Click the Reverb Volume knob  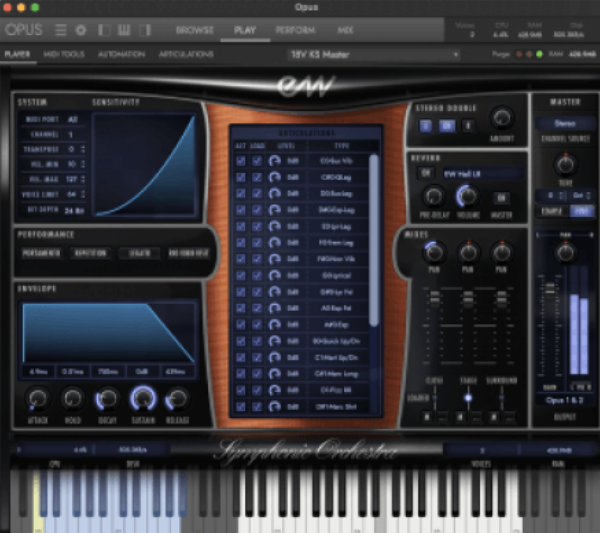(467, 196)
